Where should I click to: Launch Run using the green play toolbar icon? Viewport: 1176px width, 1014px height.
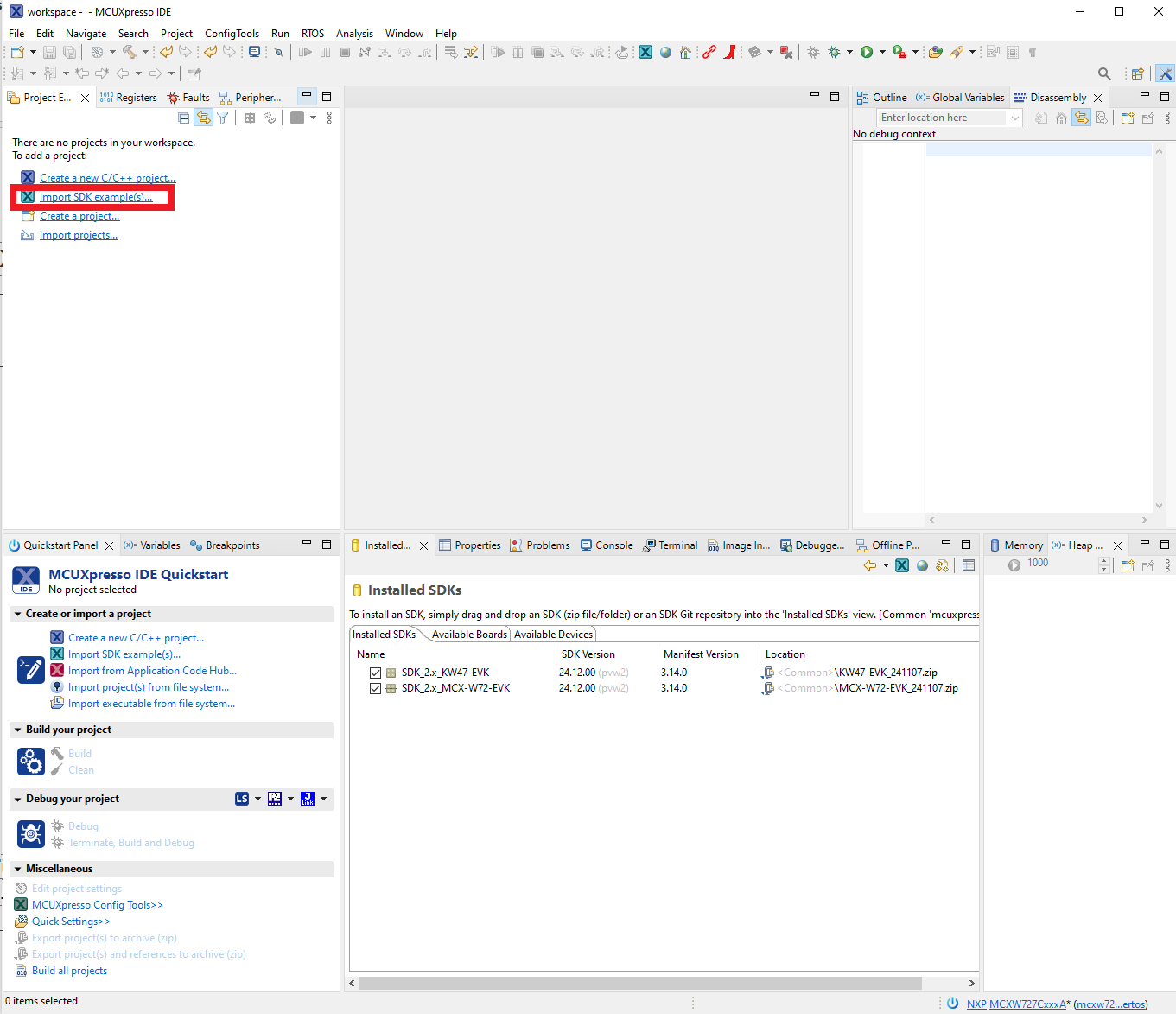(x=868, y=52)
